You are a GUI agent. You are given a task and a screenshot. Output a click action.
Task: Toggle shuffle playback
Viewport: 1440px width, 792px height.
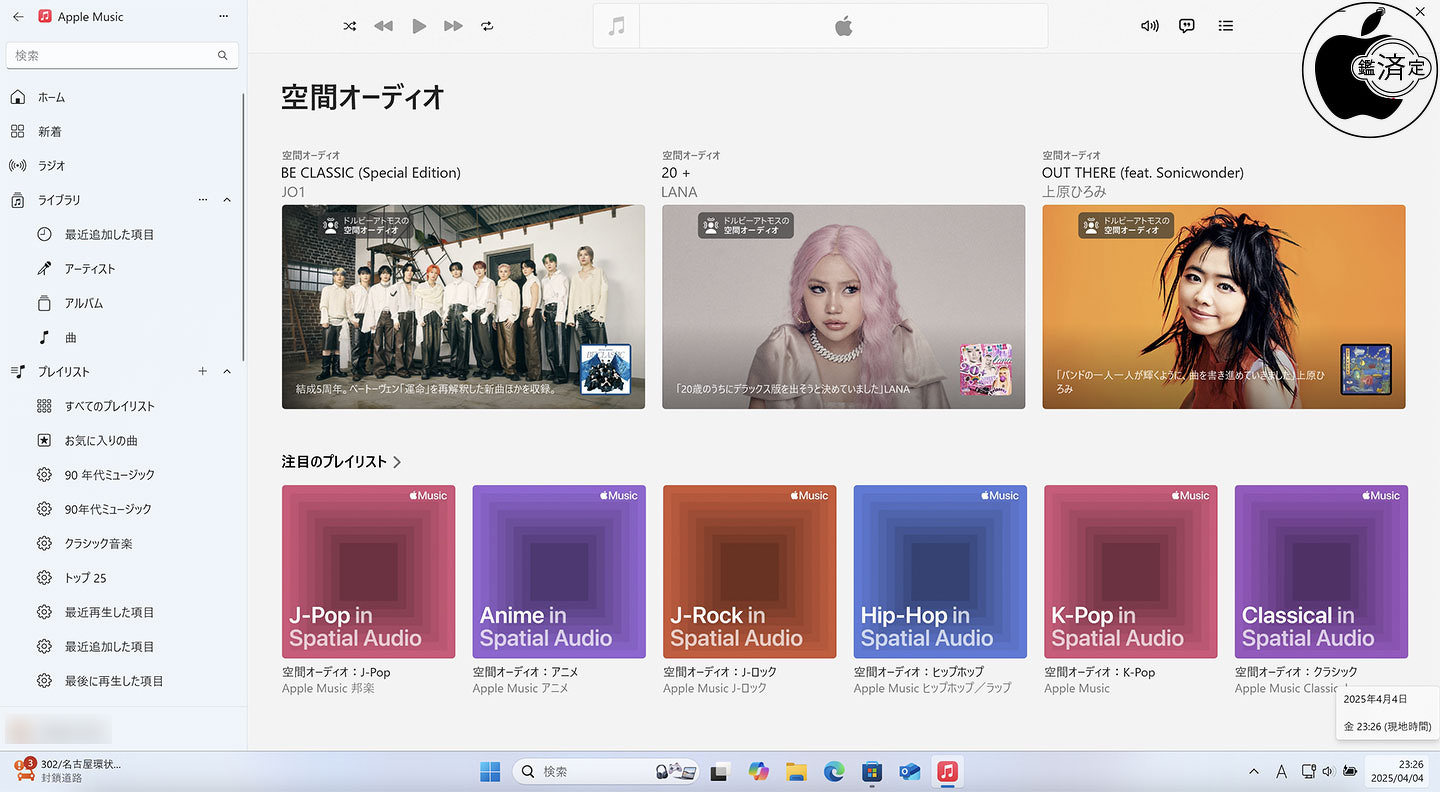click(350, 26)
